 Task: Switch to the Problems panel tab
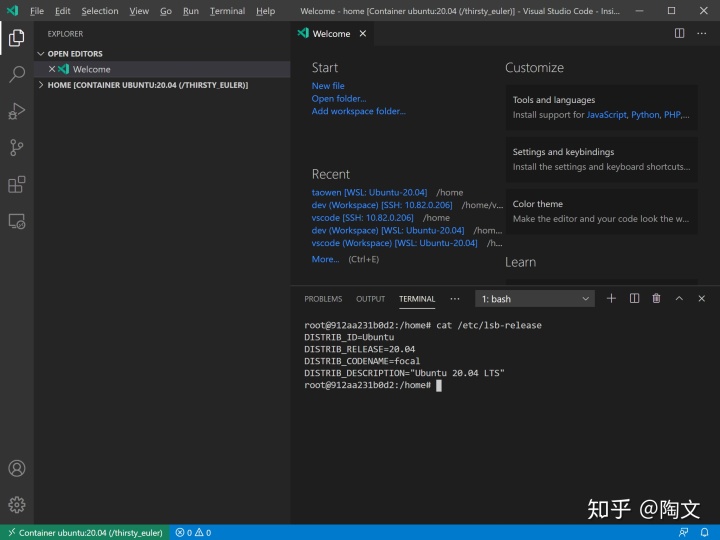[323, 299]
